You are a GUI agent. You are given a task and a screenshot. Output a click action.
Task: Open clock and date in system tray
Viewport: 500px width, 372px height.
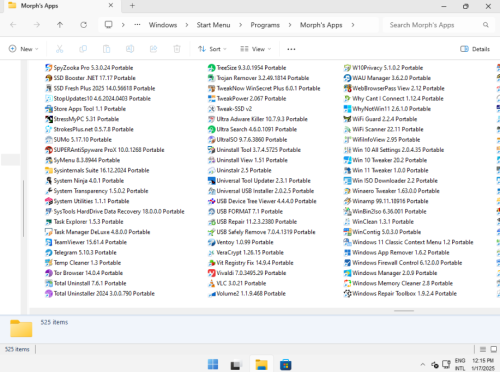(483, 364)
